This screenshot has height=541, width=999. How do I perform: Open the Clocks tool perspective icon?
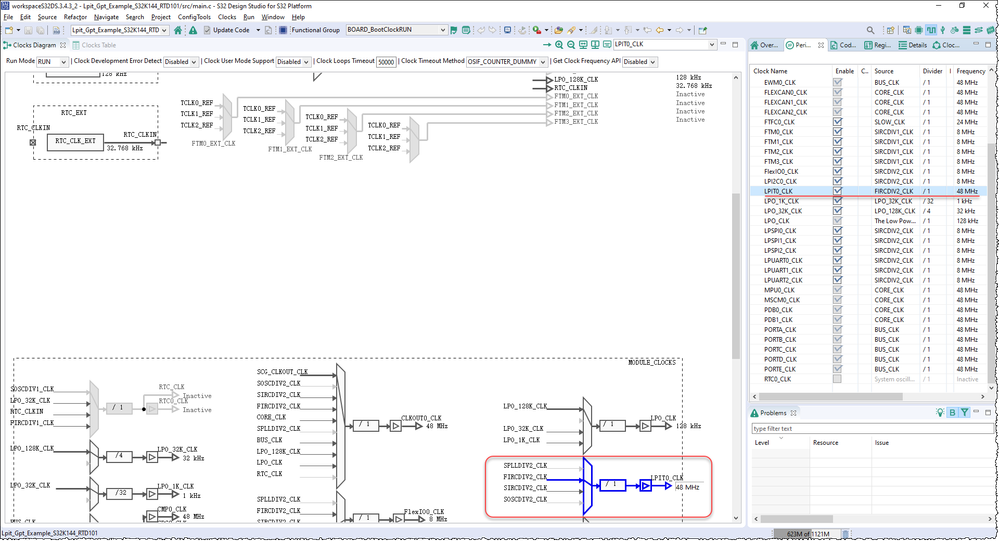coord(932,30)
